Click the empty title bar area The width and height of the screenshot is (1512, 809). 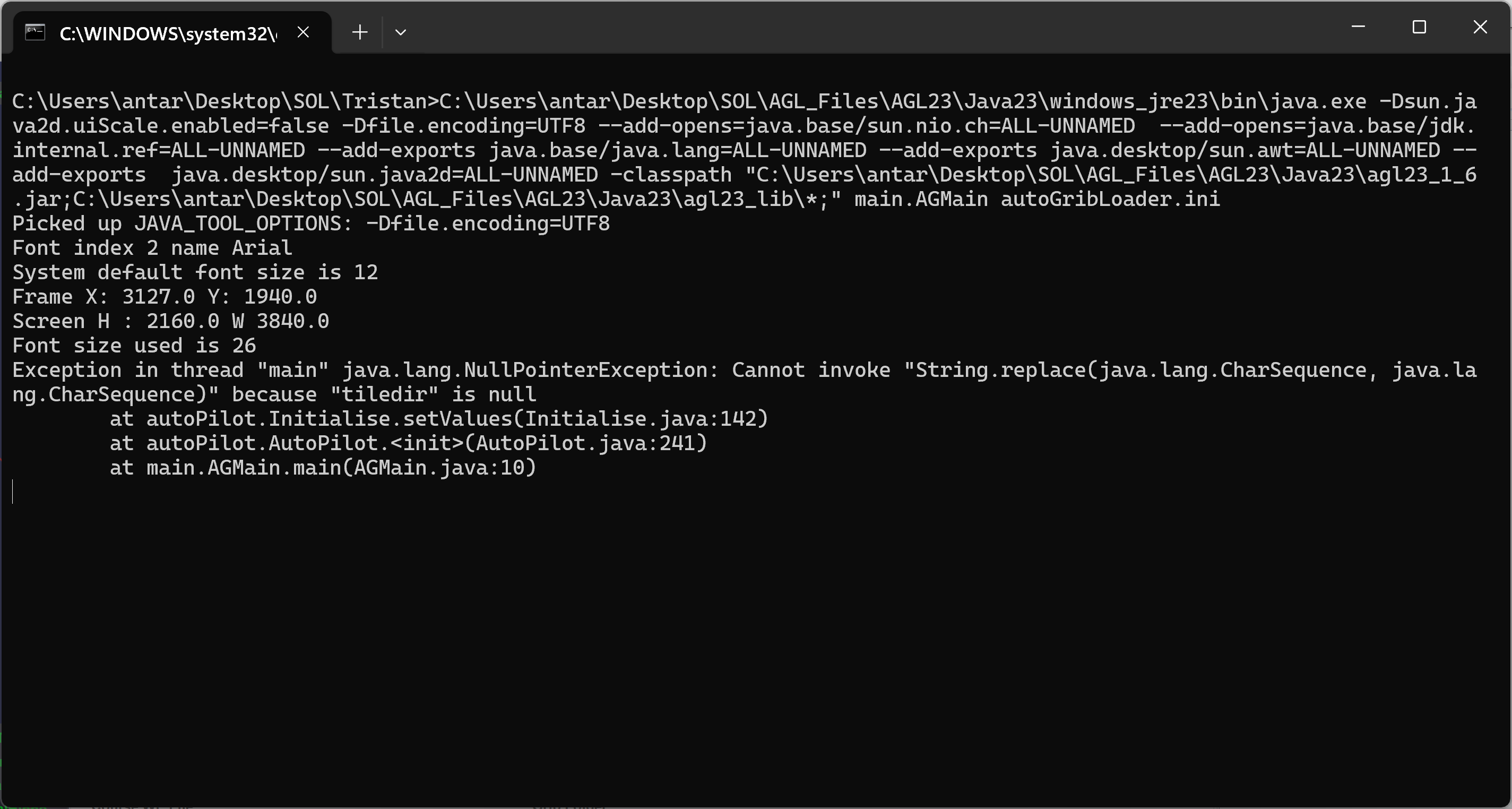(851, 28)
